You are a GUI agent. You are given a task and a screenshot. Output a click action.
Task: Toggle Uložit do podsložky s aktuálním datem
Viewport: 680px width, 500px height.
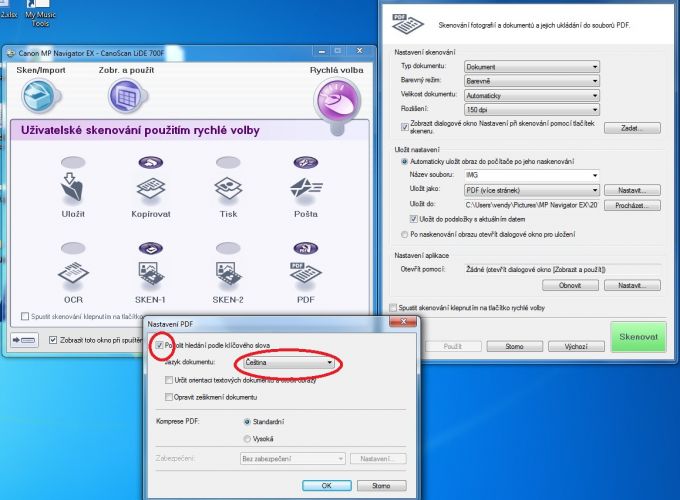pos(413,219)
